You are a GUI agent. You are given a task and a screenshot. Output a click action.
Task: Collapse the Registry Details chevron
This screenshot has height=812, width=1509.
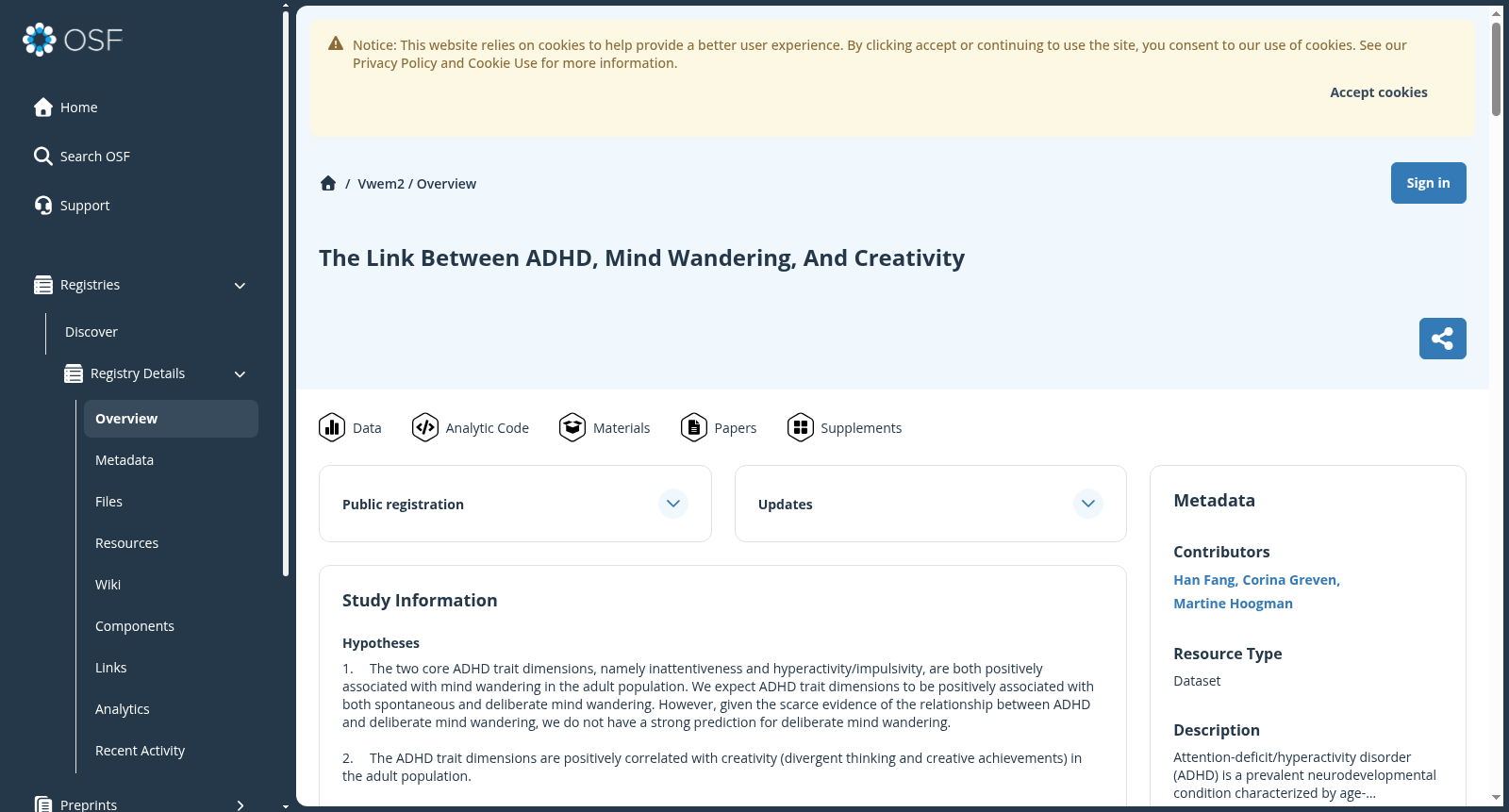point(240,374)
